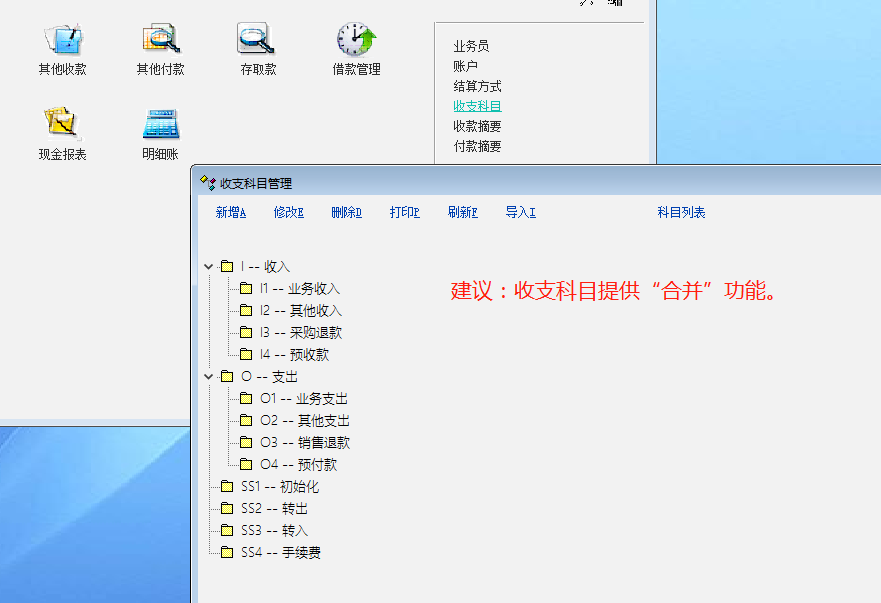Click 打印P in the toolbar
This screenshot has height=603, width=881.
tap(404, 213)
